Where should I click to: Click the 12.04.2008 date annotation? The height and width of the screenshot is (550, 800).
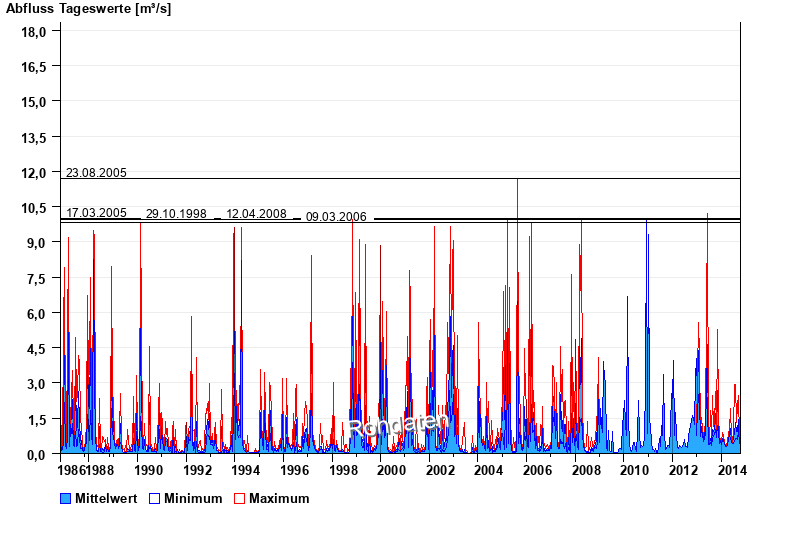coord(256,214)
